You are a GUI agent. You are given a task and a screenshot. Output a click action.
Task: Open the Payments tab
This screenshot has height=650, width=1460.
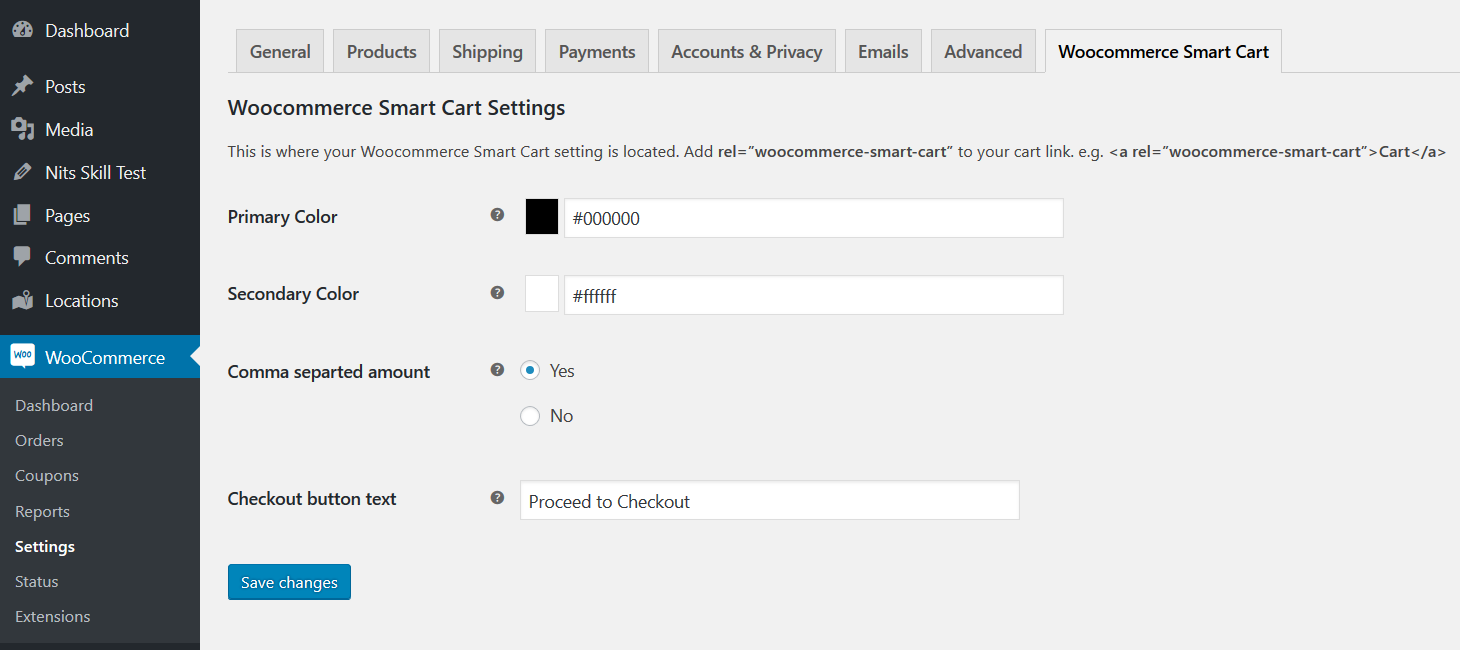point(597,51)
